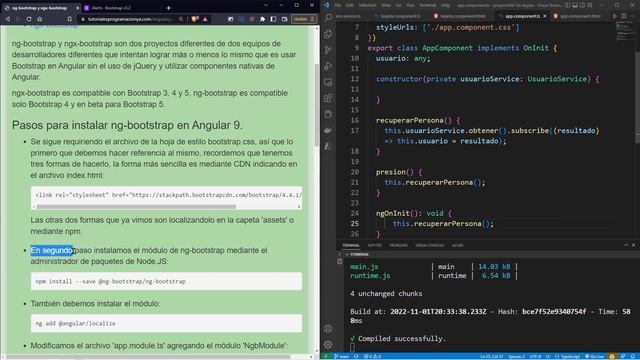The width and height of the screenshot is (640, 360).
Task: Open the browser extensions puzzle icon
Action: pos(262,19)
